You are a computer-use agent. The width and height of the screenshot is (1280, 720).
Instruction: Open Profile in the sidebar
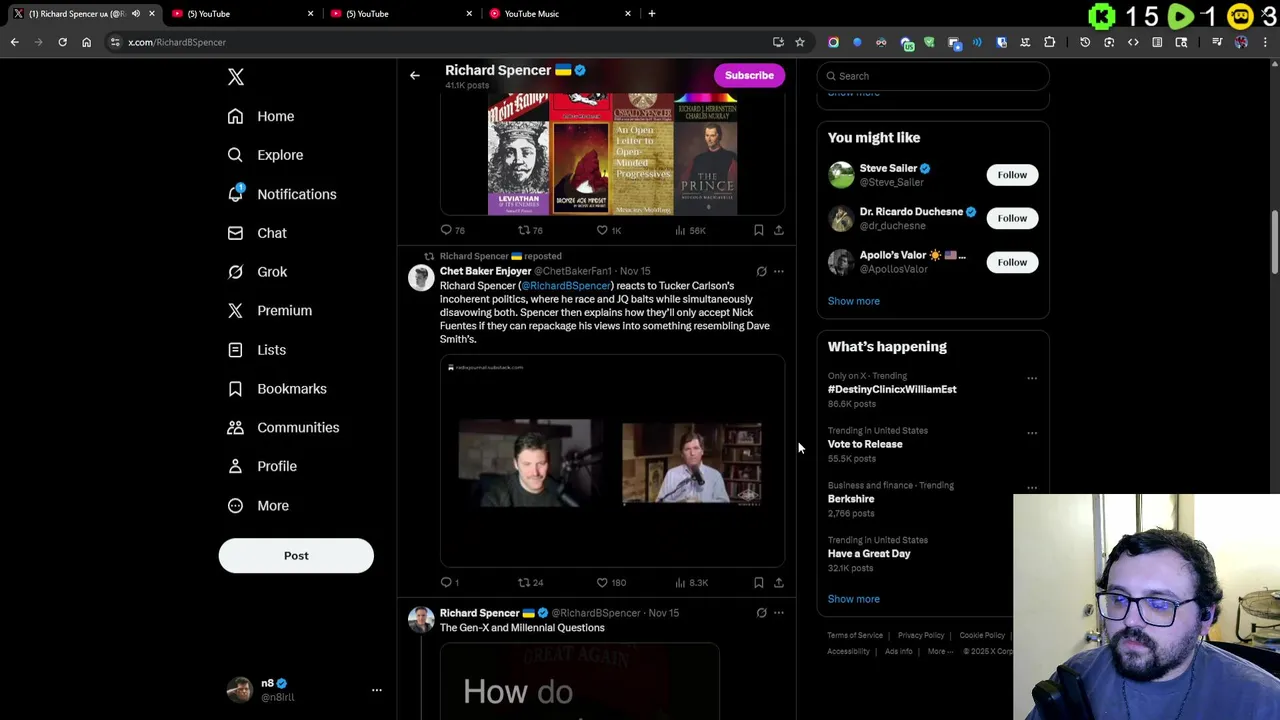coord(262,466)
